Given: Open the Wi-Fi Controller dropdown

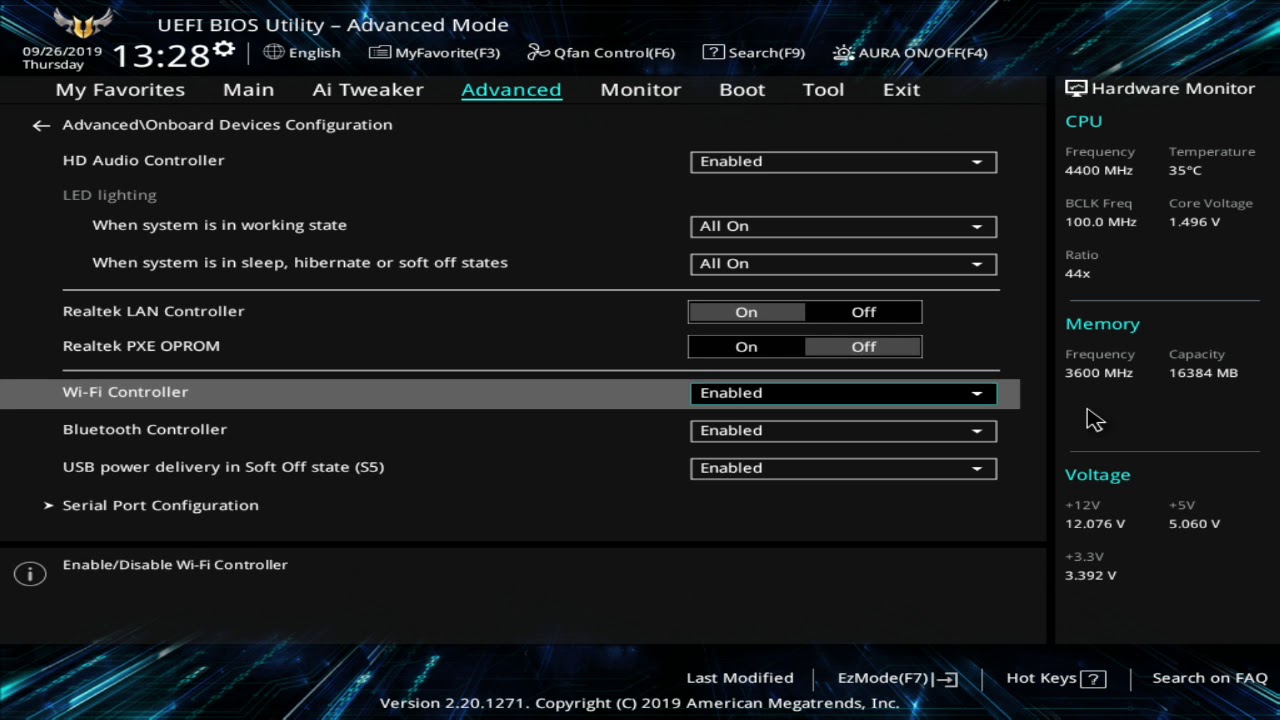Looking at the screenshot, I should 843,393.
